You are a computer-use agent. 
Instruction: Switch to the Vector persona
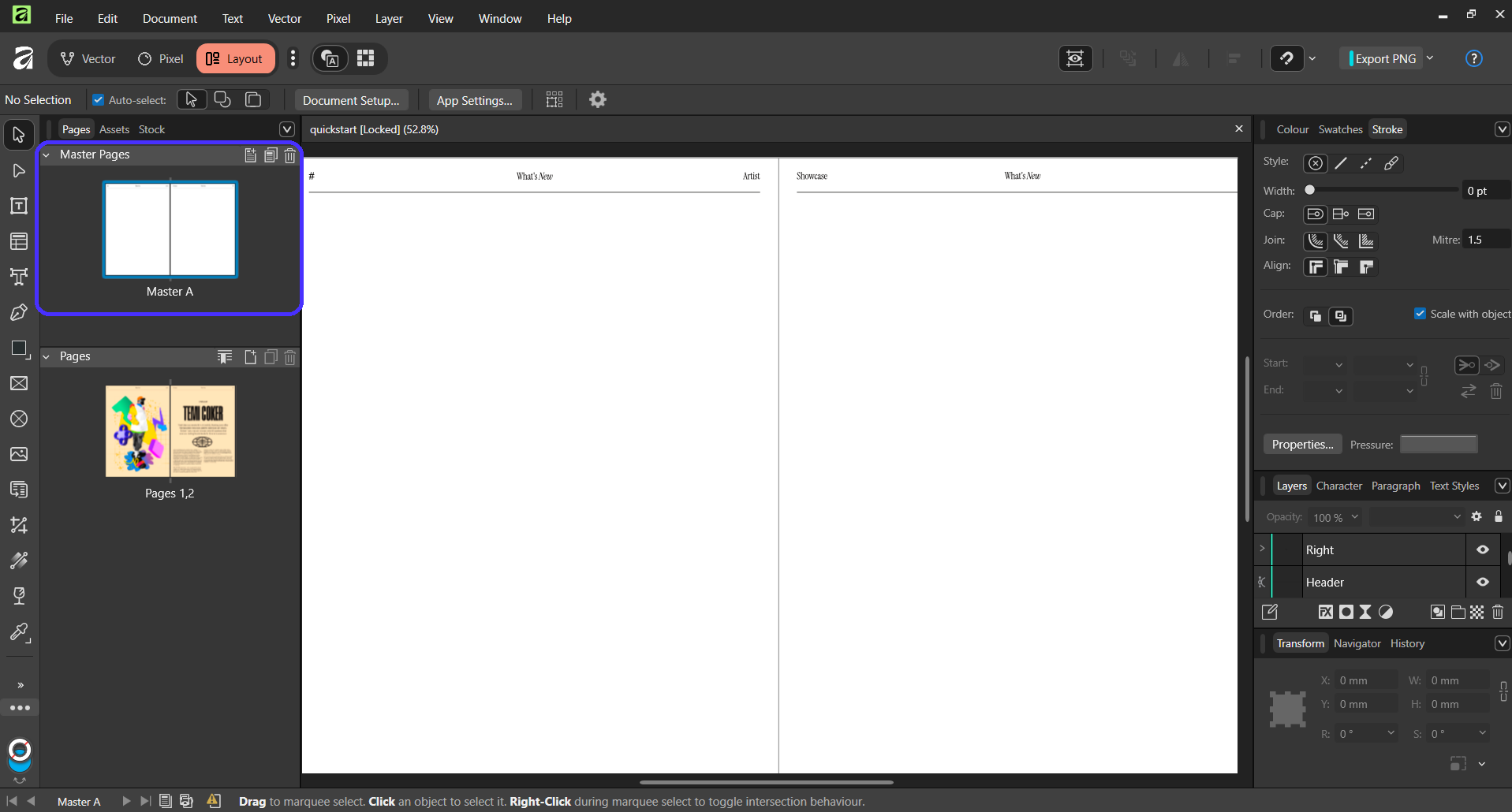[x=88, y=58]
